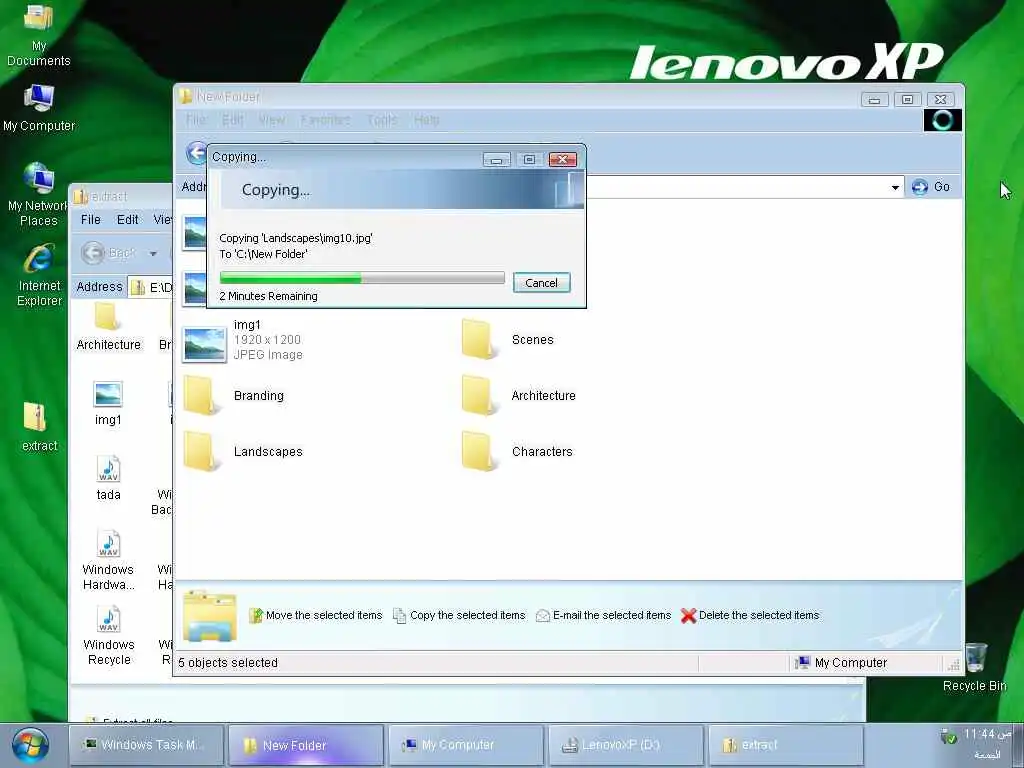Switch to extract taskbar button
Screen dimensions: 1024x768
coord(786,744)
